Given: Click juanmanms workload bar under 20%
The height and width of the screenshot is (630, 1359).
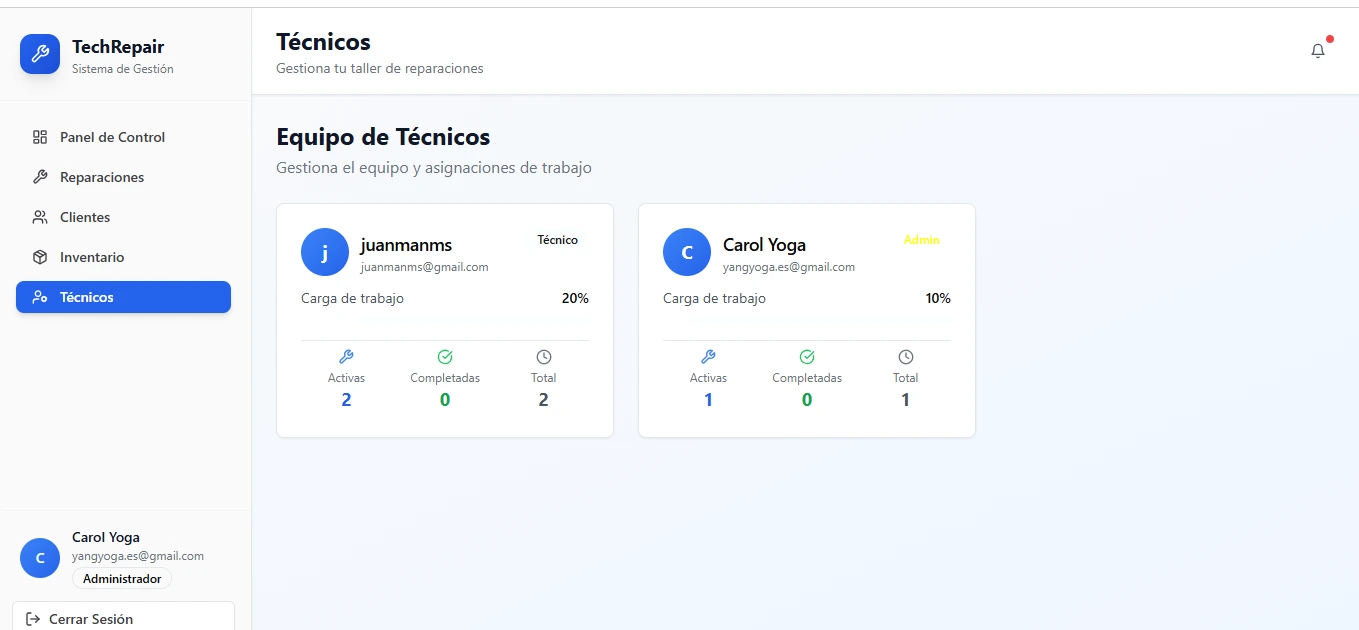Looking at the screenshot, I should tap(445, 319).
